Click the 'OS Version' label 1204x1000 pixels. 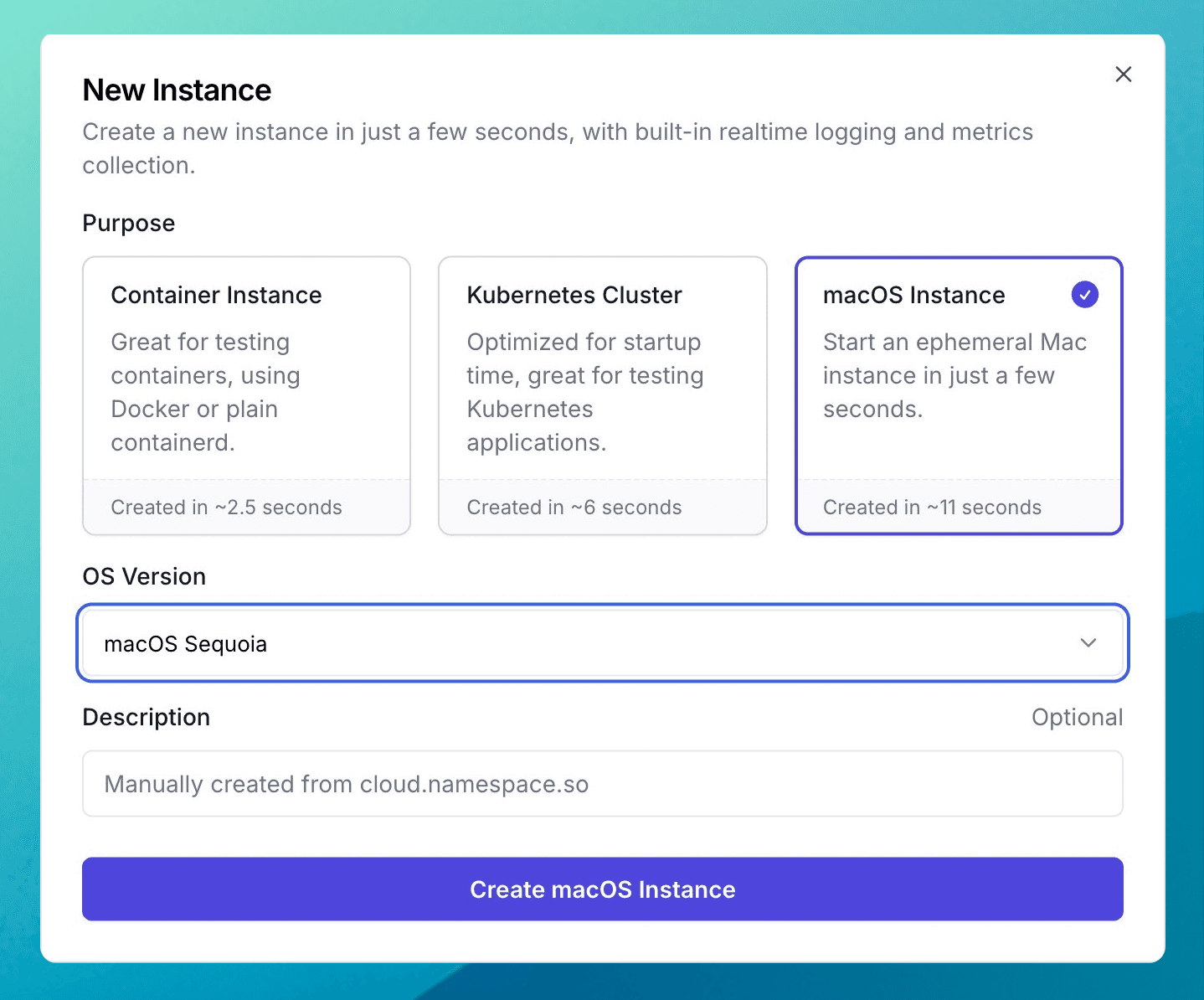click(x=144, y=577)
